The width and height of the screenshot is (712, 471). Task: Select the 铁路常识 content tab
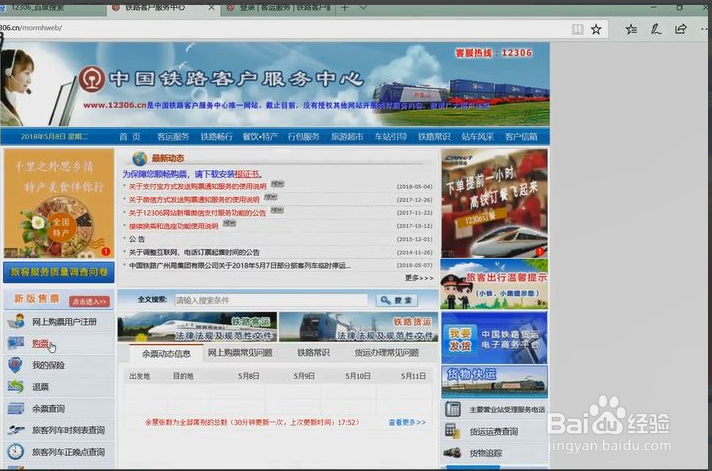coord(313,353)
